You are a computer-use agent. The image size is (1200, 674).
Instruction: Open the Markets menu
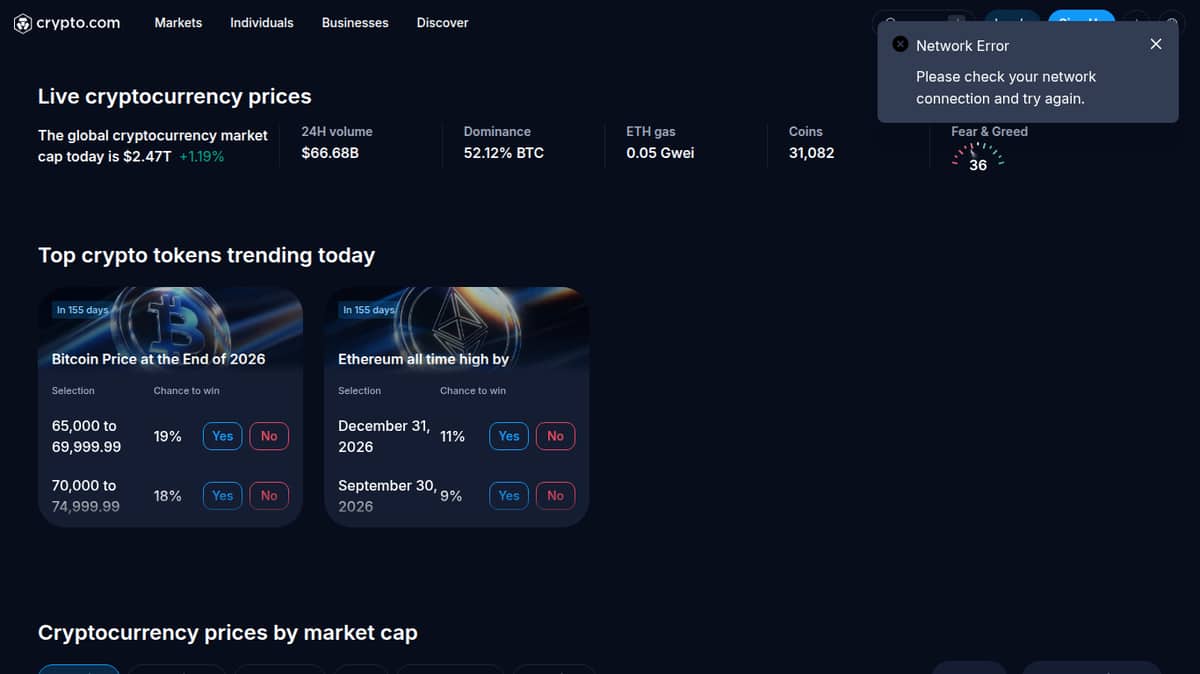(178, 22)
